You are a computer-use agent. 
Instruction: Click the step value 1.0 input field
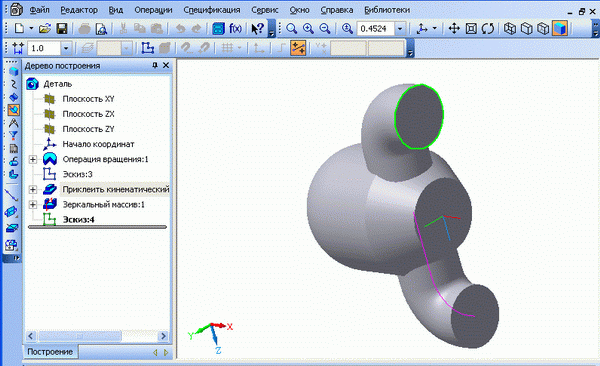point(44,48)
